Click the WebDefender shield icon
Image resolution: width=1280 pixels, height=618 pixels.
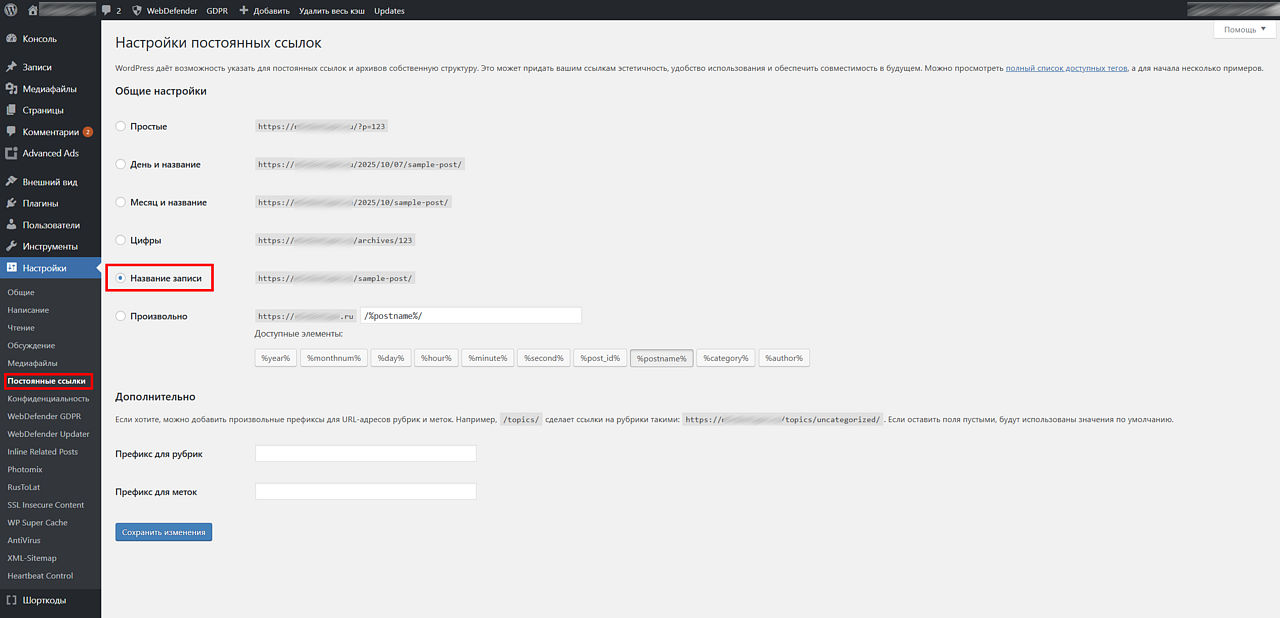click(x=137, y=10)
